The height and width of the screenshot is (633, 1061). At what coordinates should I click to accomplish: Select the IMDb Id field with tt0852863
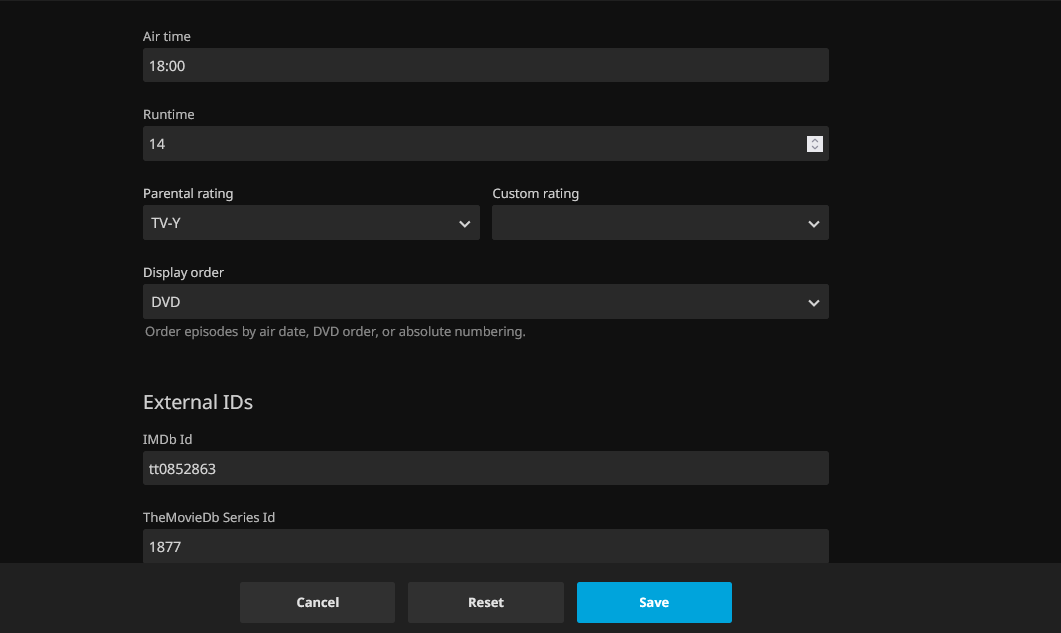[x=485, y=468]
